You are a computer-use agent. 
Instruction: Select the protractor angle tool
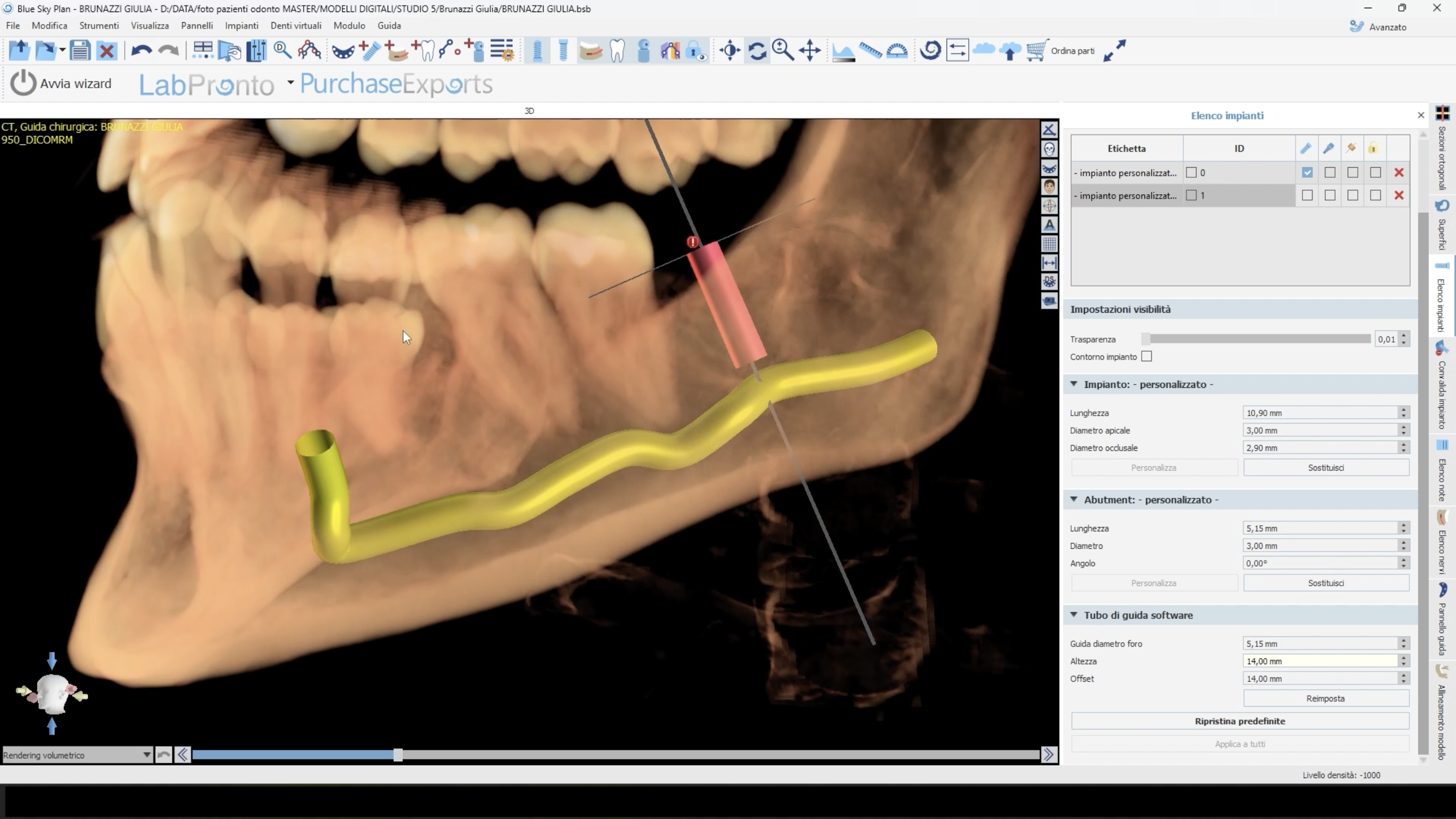pos(897,51)
